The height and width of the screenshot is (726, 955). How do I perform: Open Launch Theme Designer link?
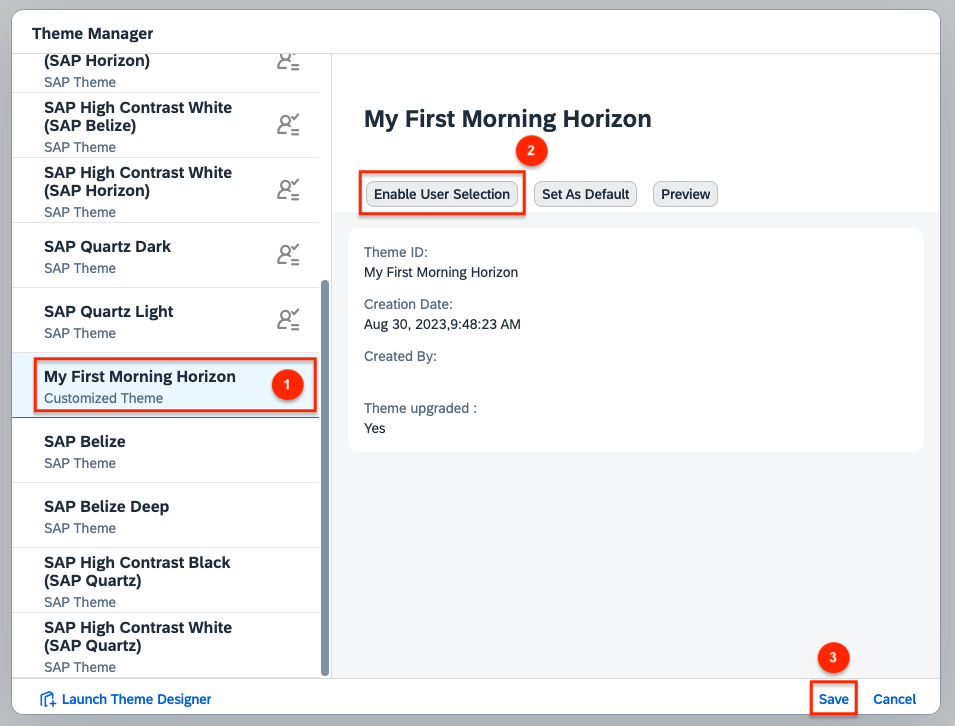pos(125,699)
